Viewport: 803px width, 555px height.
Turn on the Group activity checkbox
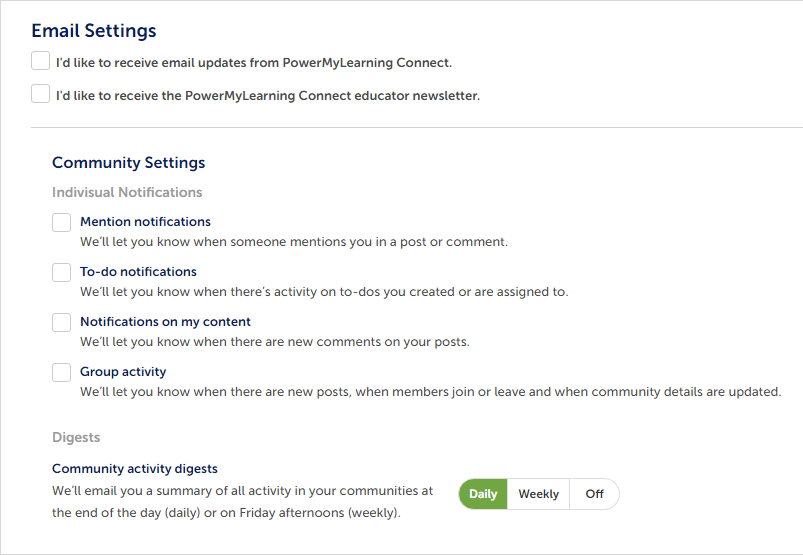61,372
